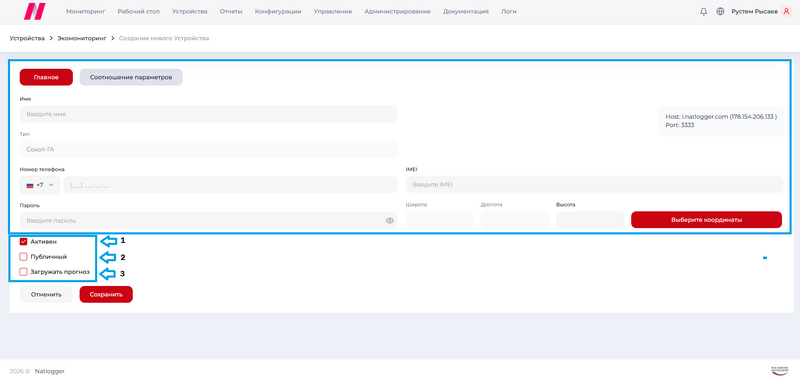
Task: Click the Natlogger logo in the header
Action: (x=34, y=11)
